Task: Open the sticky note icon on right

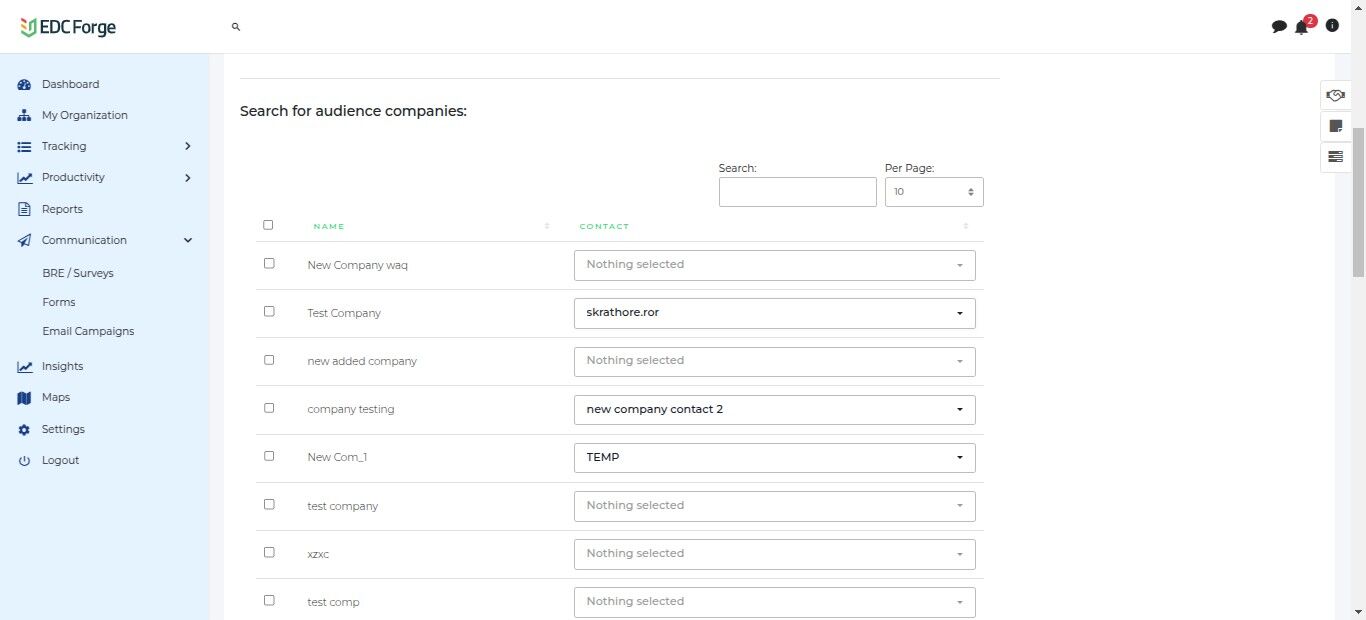Action: coord(1335,126)
